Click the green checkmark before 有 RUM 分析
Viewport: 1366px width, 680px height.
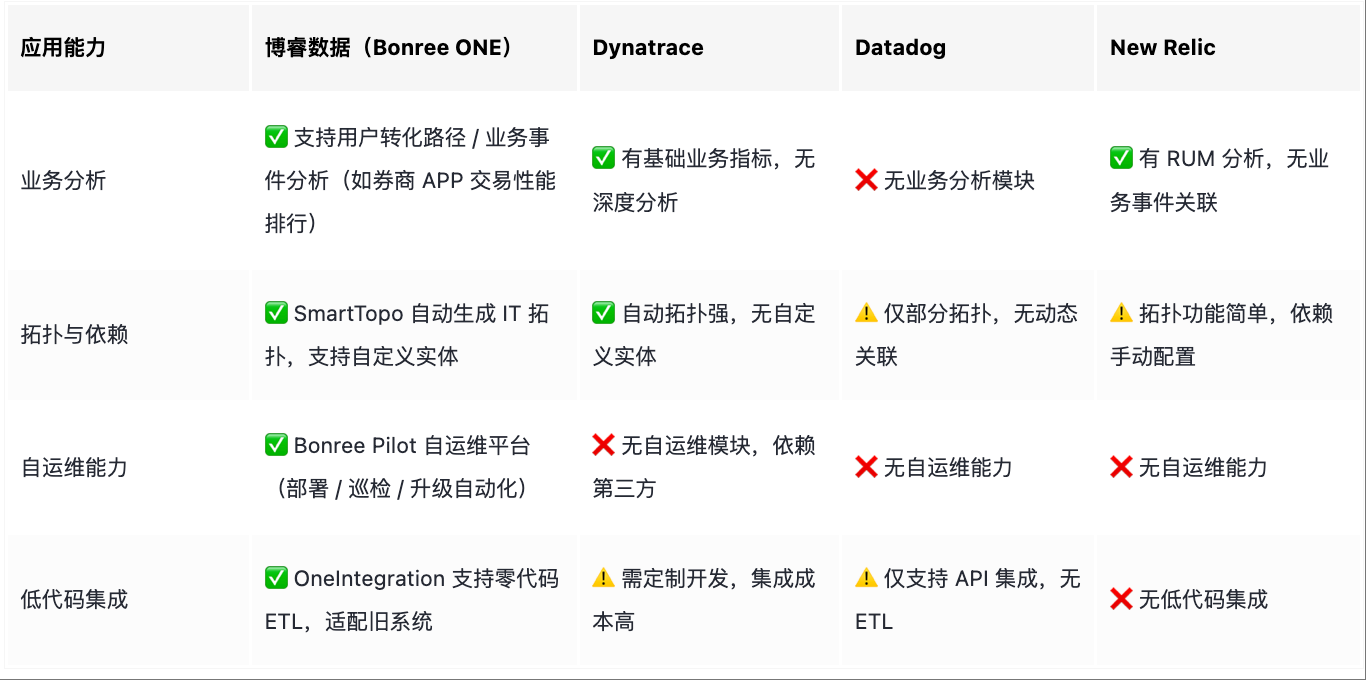point(1121,158)
